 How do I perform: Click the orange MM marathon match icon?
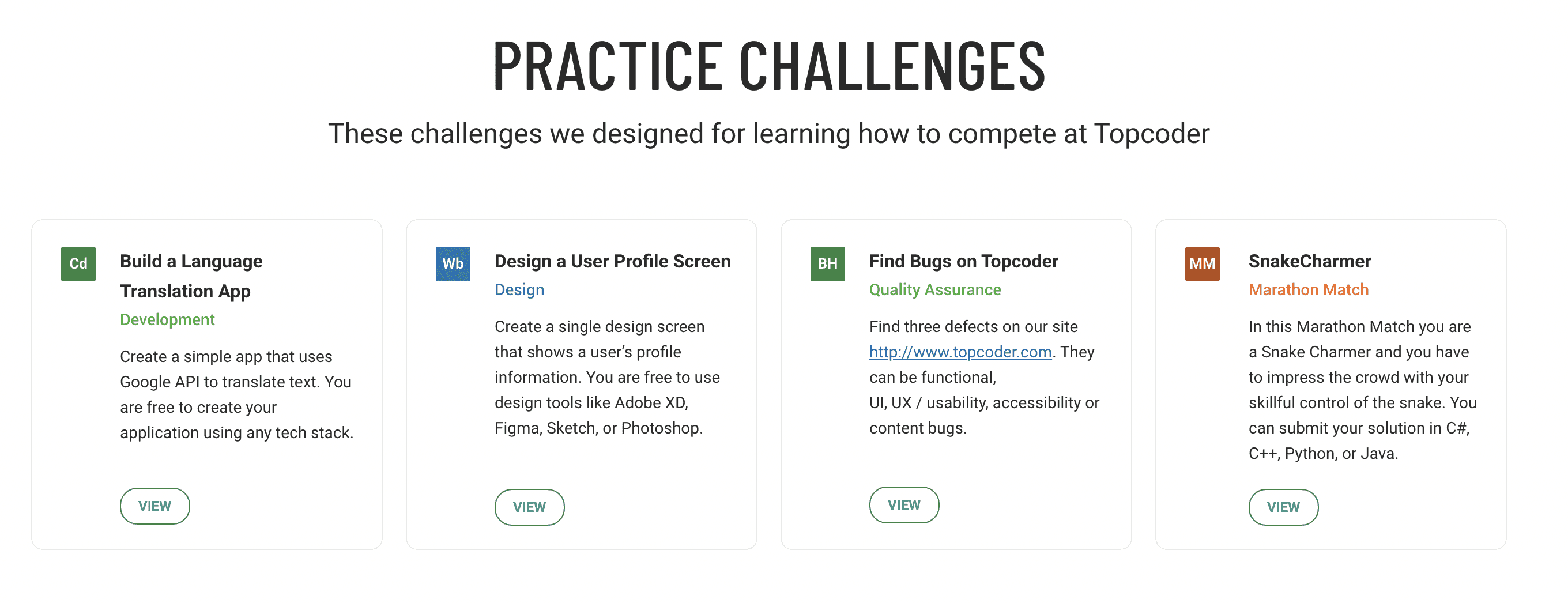click(x=1202, y=263)
